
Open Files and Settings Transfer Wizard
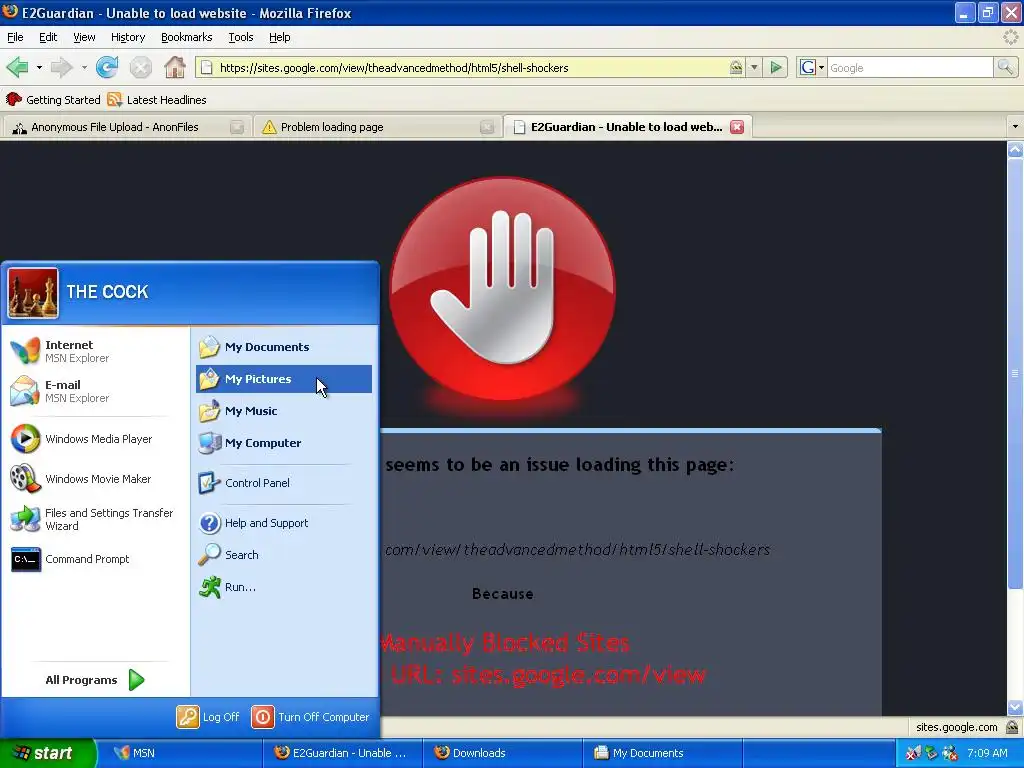(95, 519)
